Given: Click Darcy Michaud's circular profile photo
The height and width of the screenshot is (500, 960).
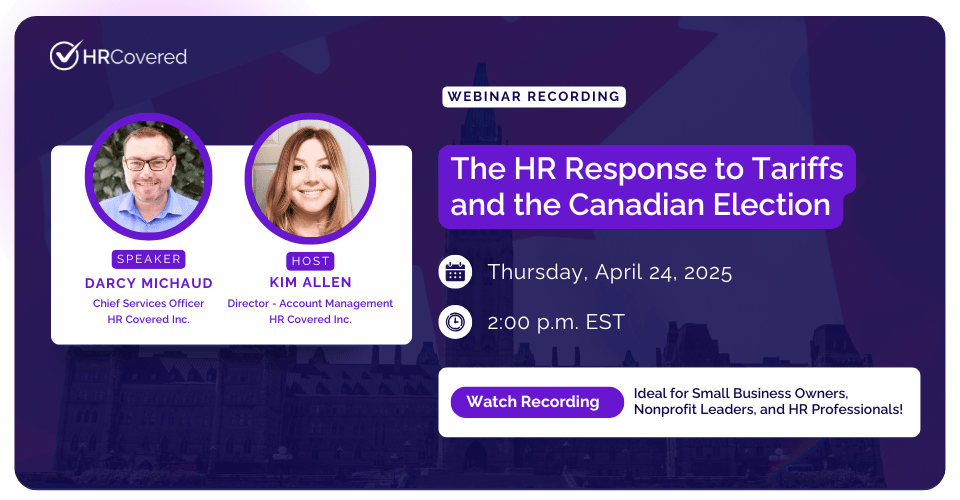Looking at the screenshot, I should pos(148,177).
